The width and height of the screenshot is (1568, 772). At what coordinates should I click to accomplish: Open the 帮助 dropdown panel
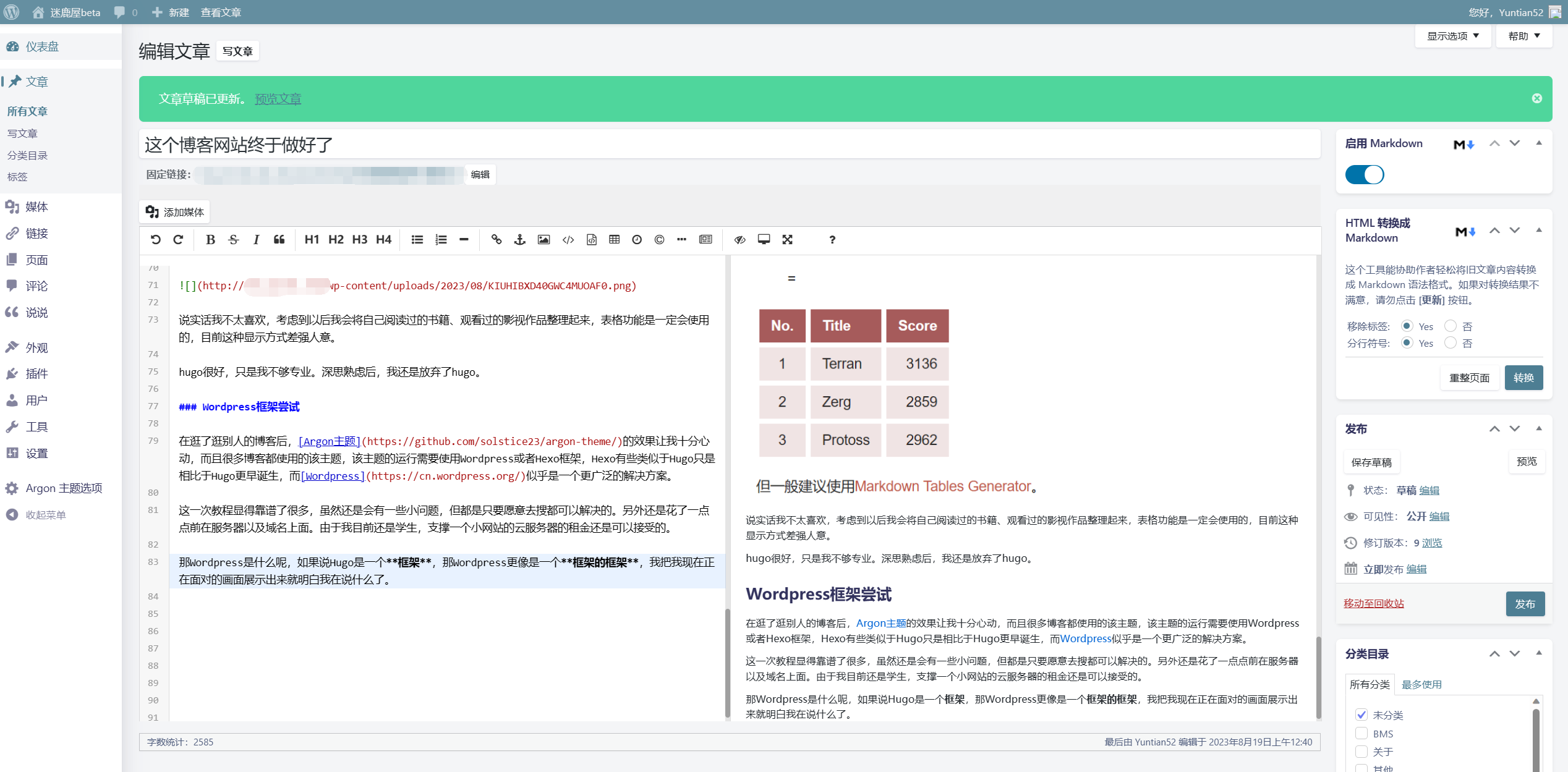coord(1523,36)
